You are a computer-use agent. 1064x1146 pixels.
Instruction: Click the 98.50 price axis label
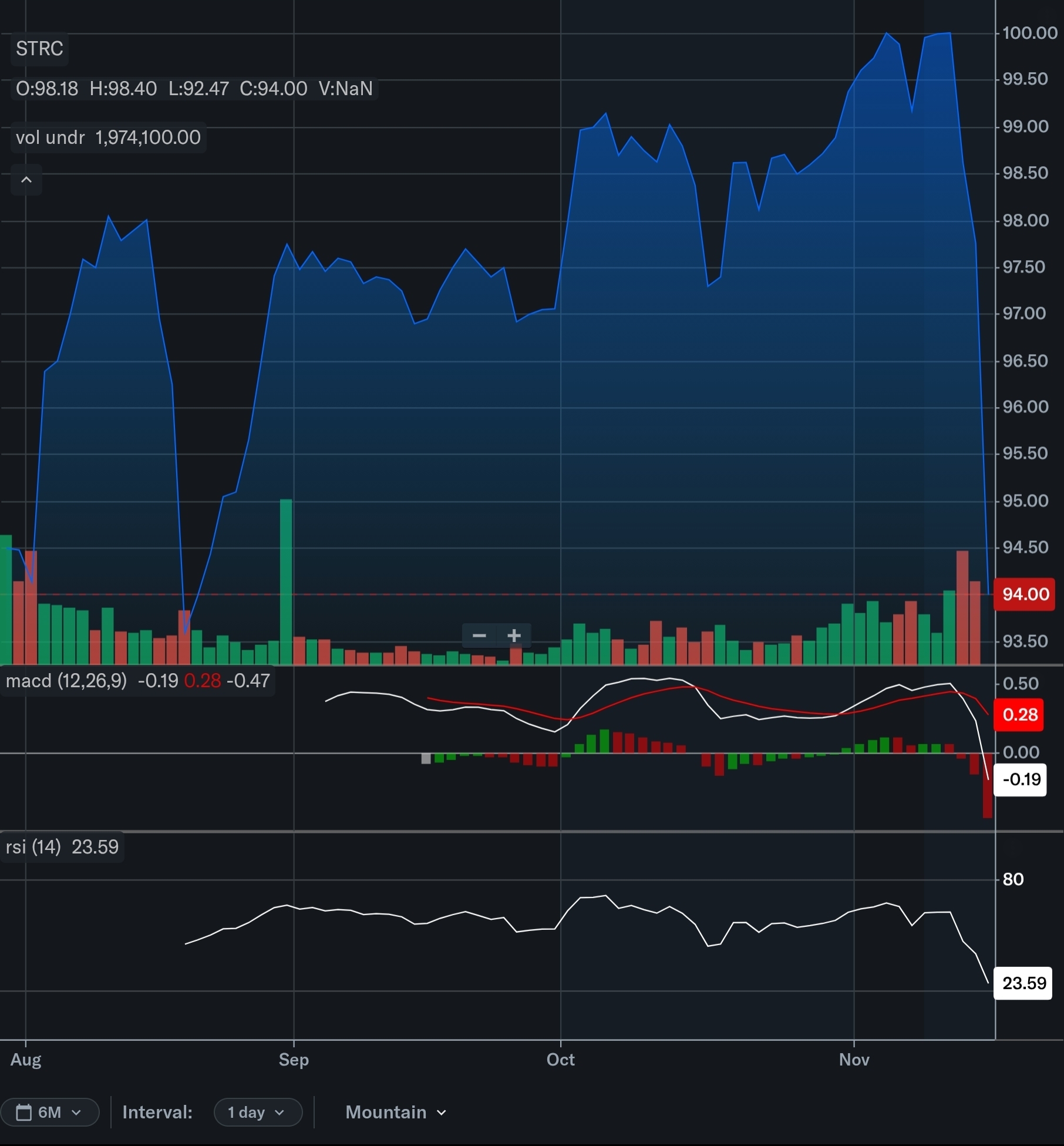(x=1025, y=173)
